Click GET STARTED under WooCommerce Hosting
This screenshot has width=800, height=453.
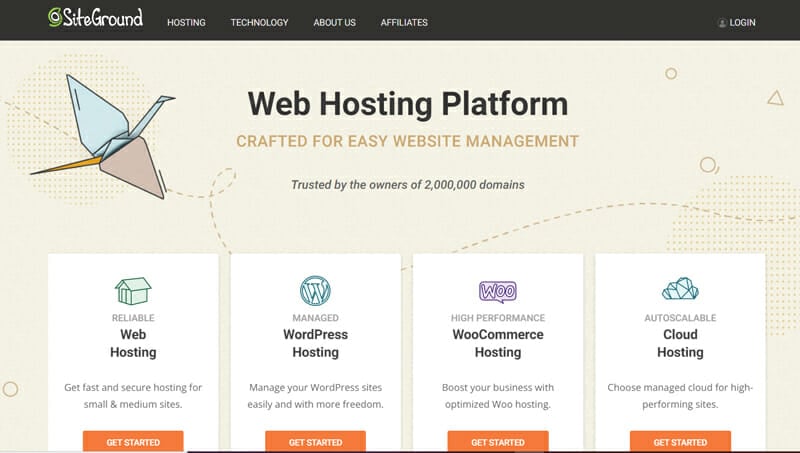point(498,442)
